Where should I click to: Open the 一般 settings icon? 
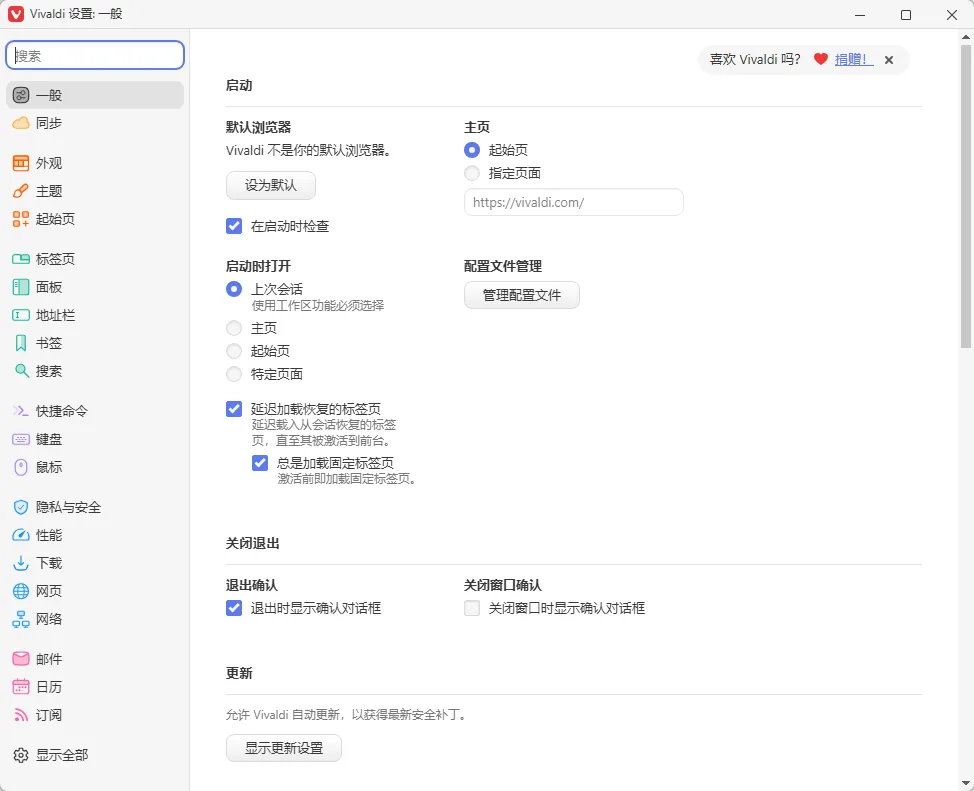click(x=21, y=95)
